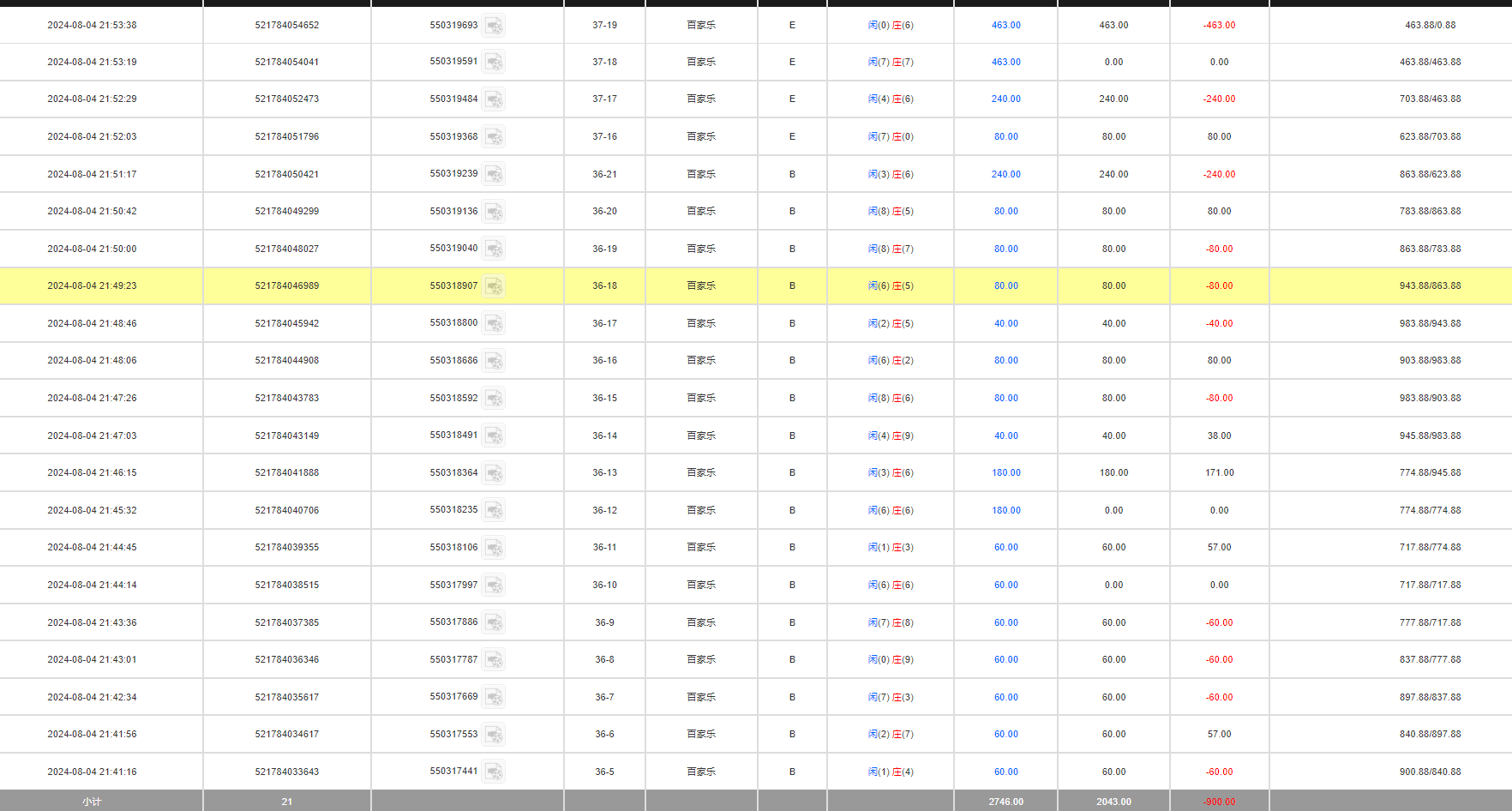The width and height of the screenshot is (1512, 811).
Task: Click video replay icon beside 550317886
Action: tap(493, 622)
